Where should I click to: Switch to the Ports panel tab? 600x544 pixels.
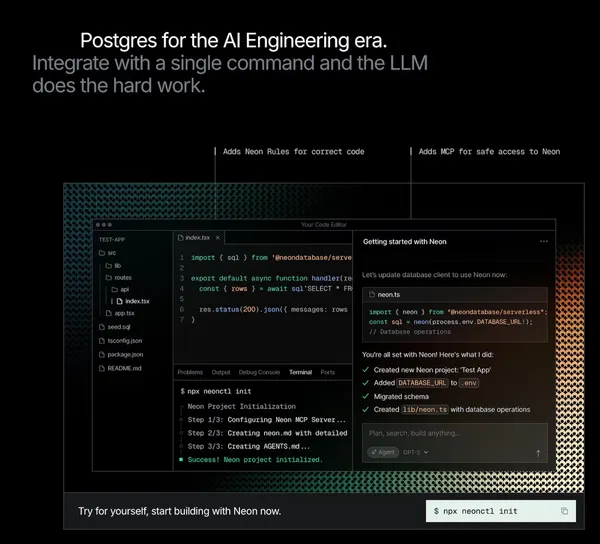pos(328,372)
